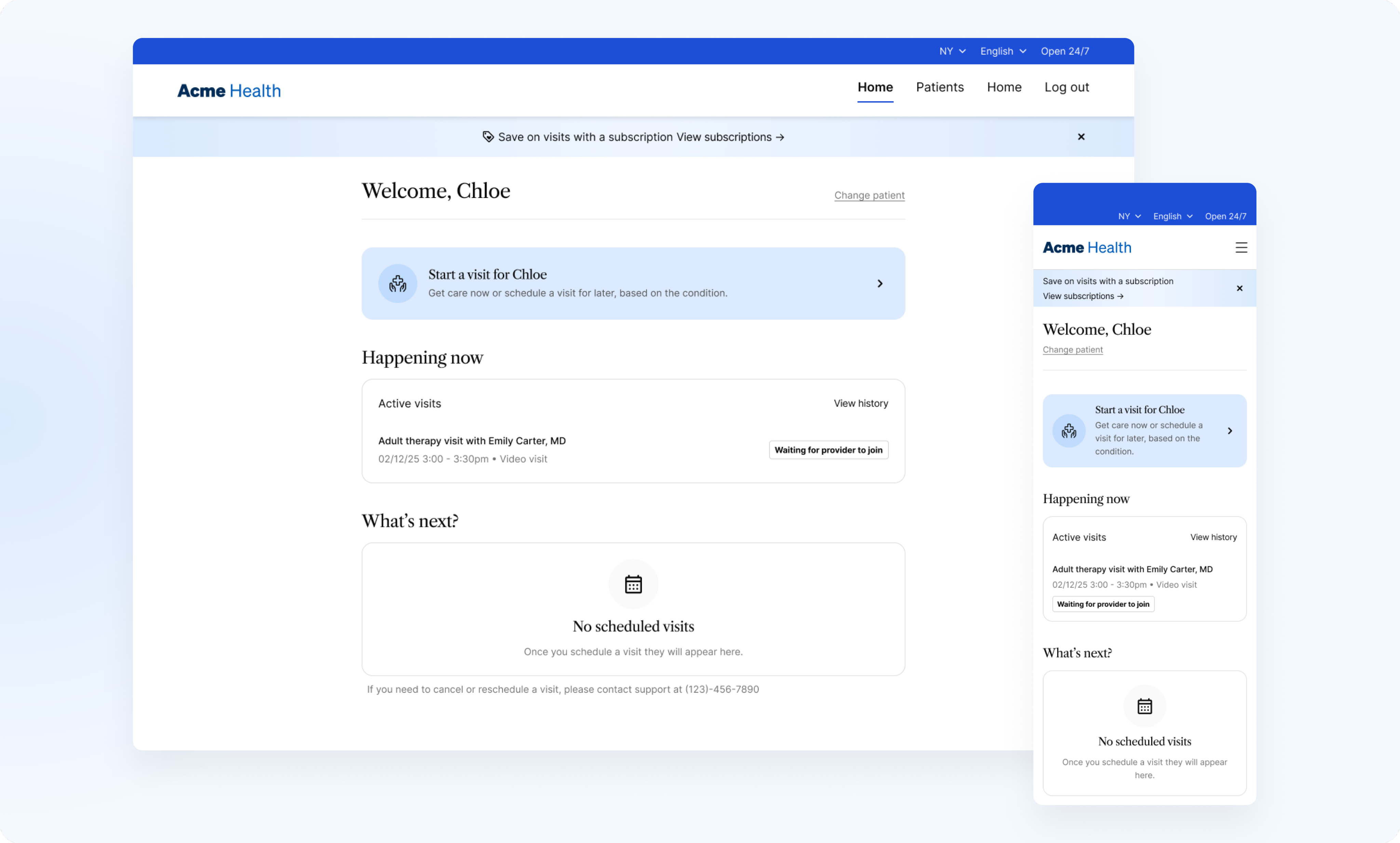Click mobile Adult therapy visit with Emily Carter entry

coord(1132,569)
